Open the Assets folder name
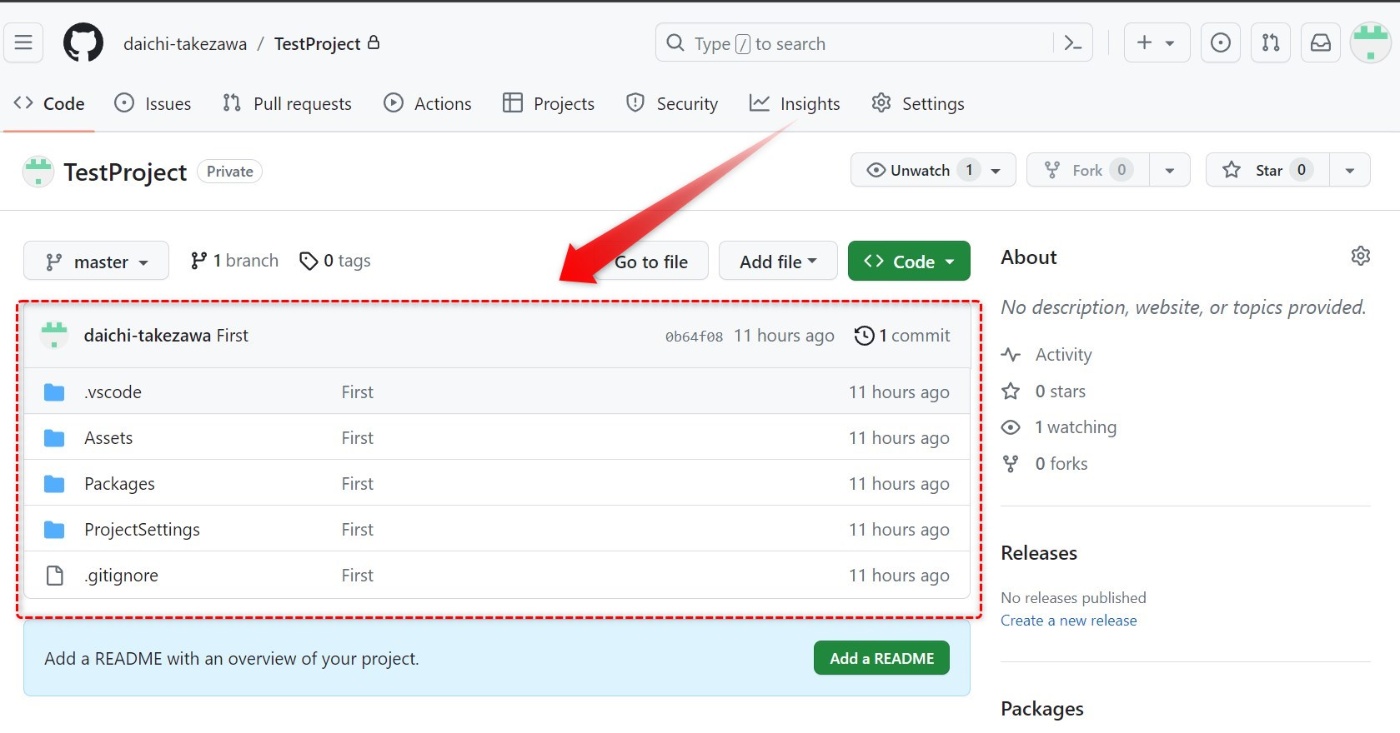Screen dimensions: 1400x733 coord(108,438)
